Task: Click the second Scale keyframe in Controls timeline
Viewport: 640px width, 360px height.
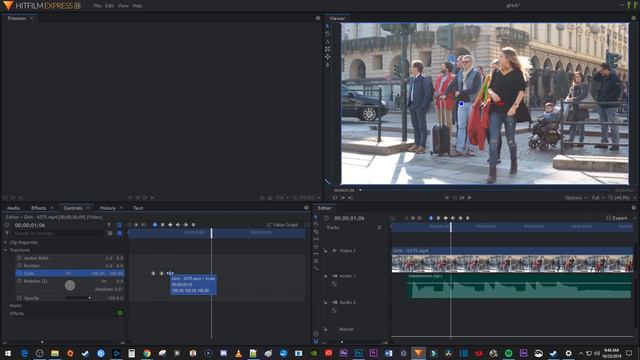Action: point(162,273)
